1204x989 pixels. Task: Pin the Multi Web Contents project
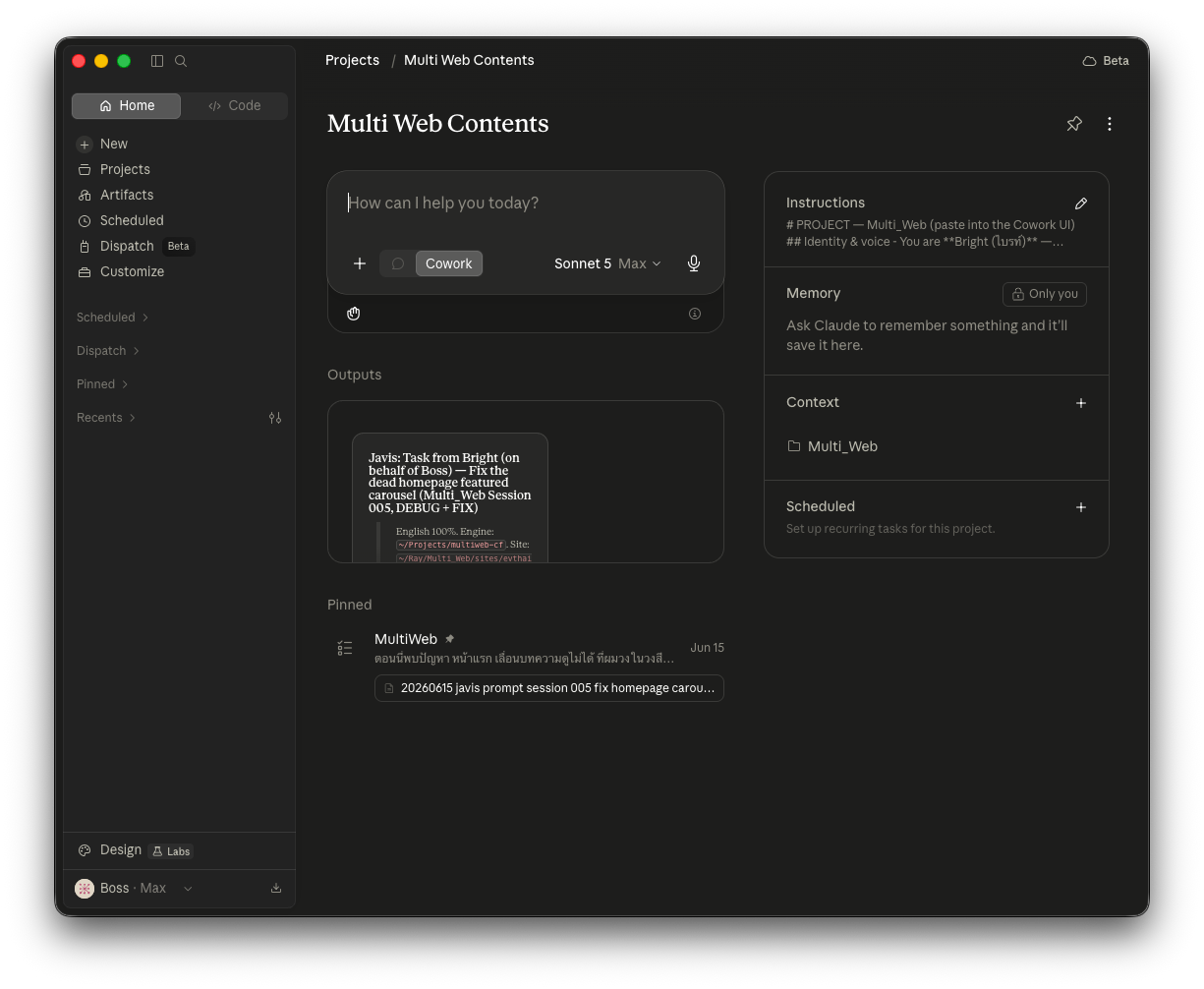[x=1074, y=124]
